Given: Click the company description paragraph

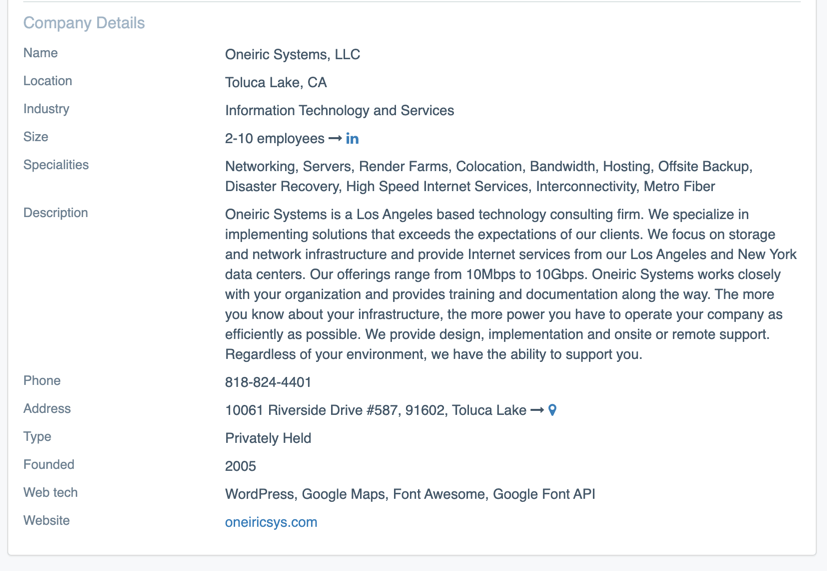Looking at the screenshot, I should tap(510, 284).
